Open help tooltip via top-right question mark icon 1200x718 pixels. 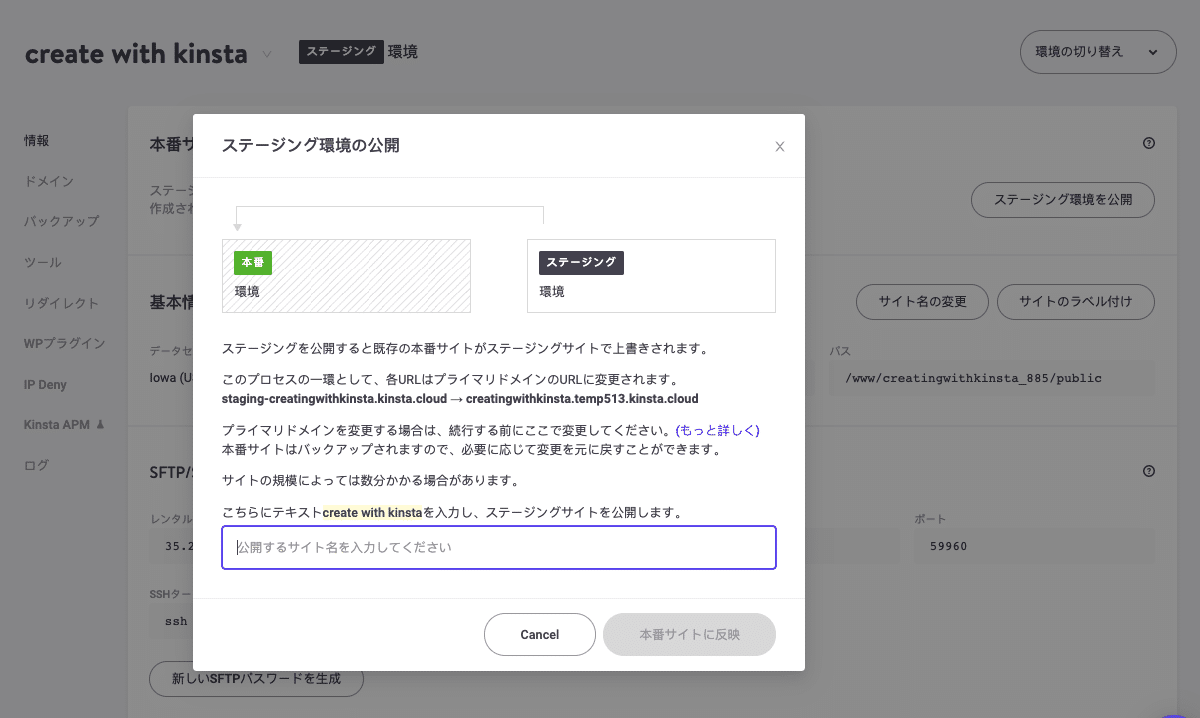point(1148,143)
